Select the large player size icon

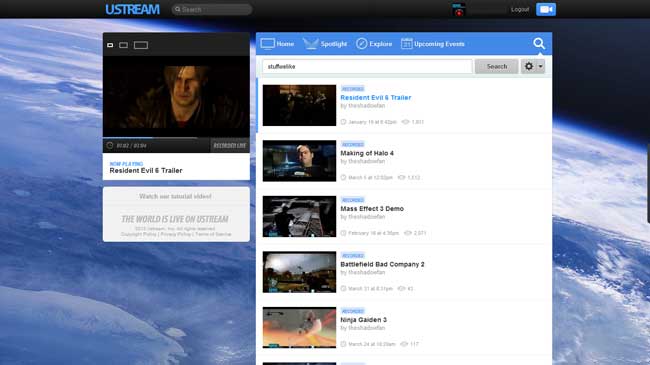click(141, 45)
